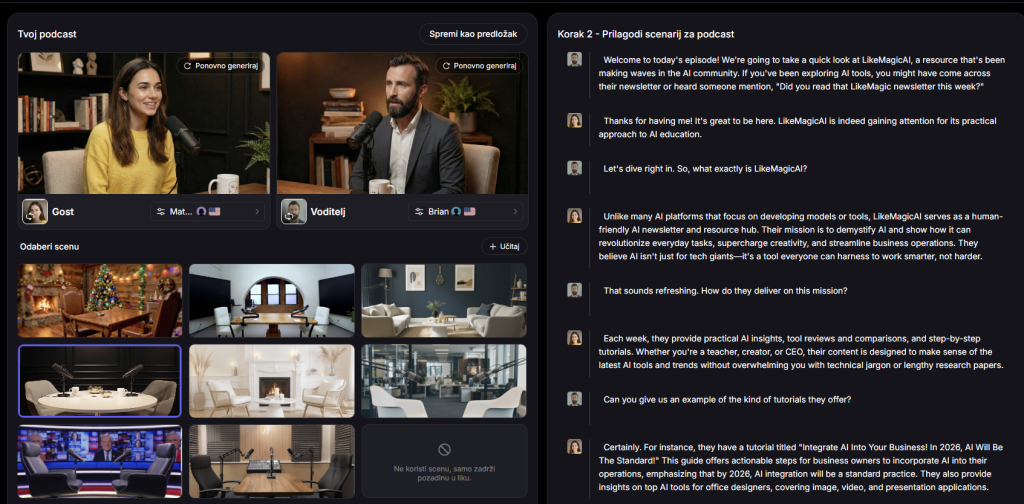Select the TV news studio scene thumbnail
The image size is (1024, 504).
coord(100,461)
